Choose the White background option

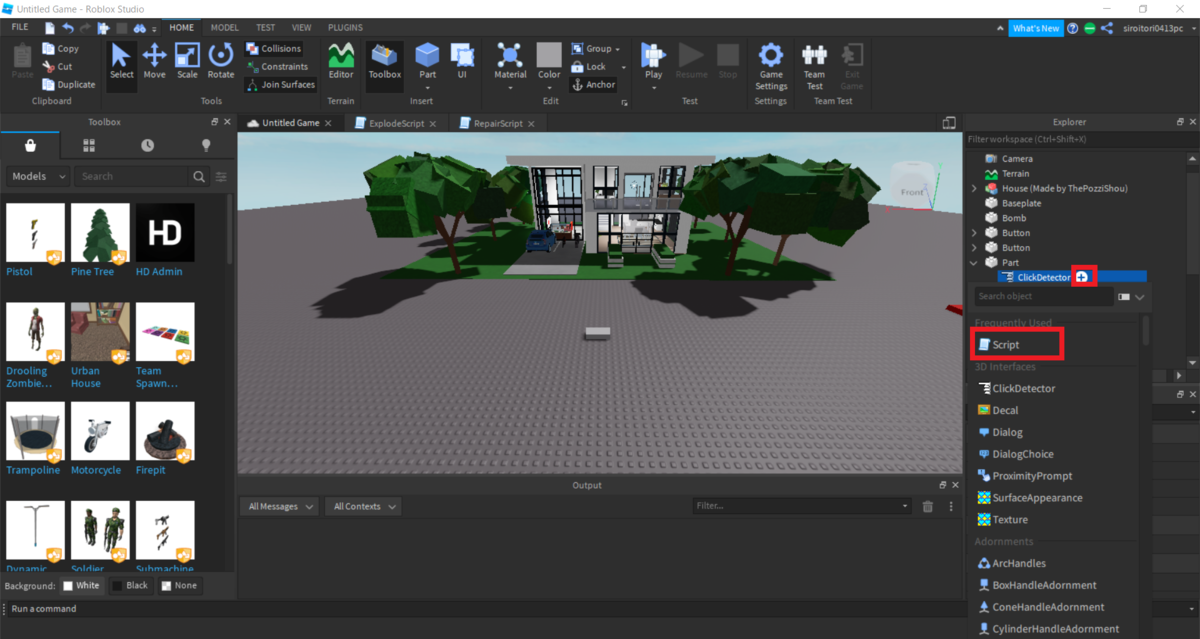[x=81, y=585]
